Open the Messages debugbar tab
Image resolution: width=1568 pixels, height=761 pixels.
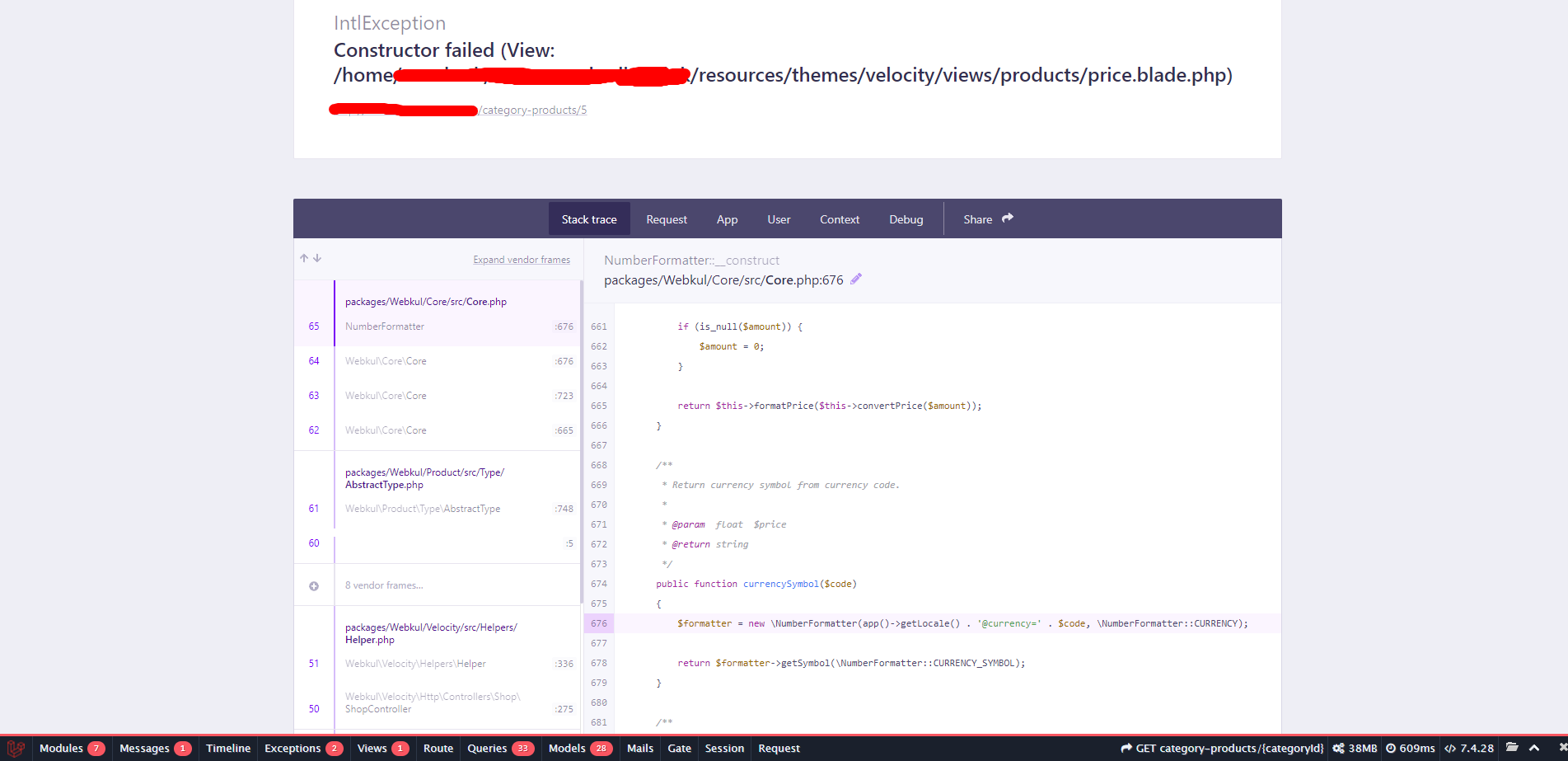tap(155, 748)
